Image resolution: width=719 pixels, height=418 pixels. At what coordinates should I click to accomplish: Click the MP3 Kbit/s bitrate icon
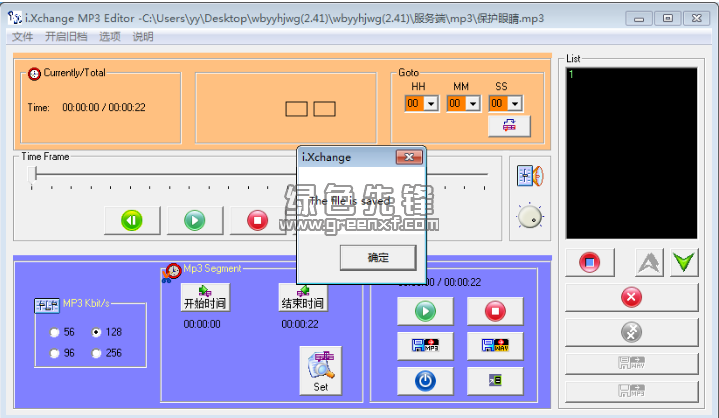(47, 305)
